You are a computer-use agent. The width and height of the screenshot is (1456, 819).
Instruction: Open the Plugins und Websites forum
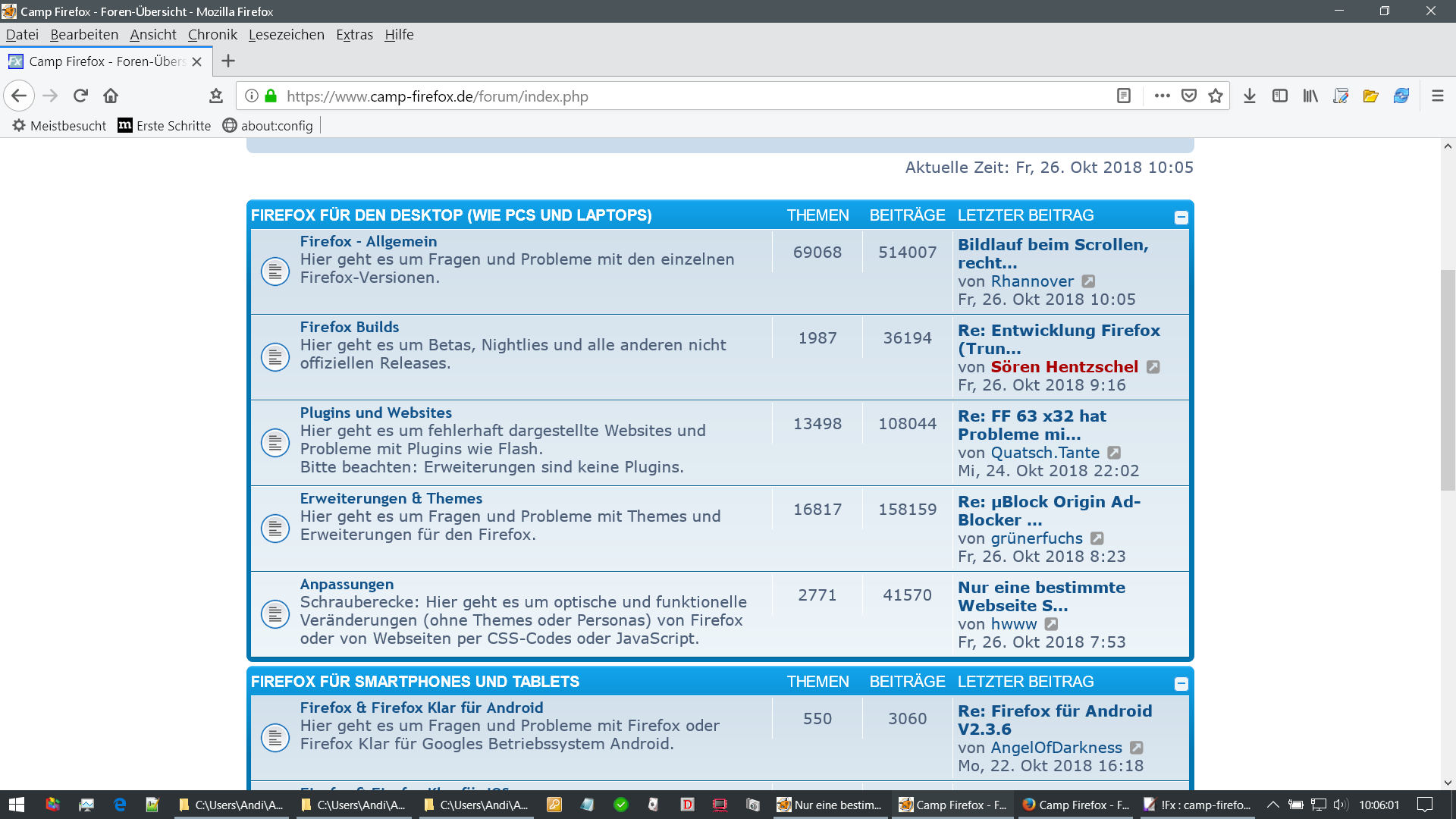[x=375, y=413]
